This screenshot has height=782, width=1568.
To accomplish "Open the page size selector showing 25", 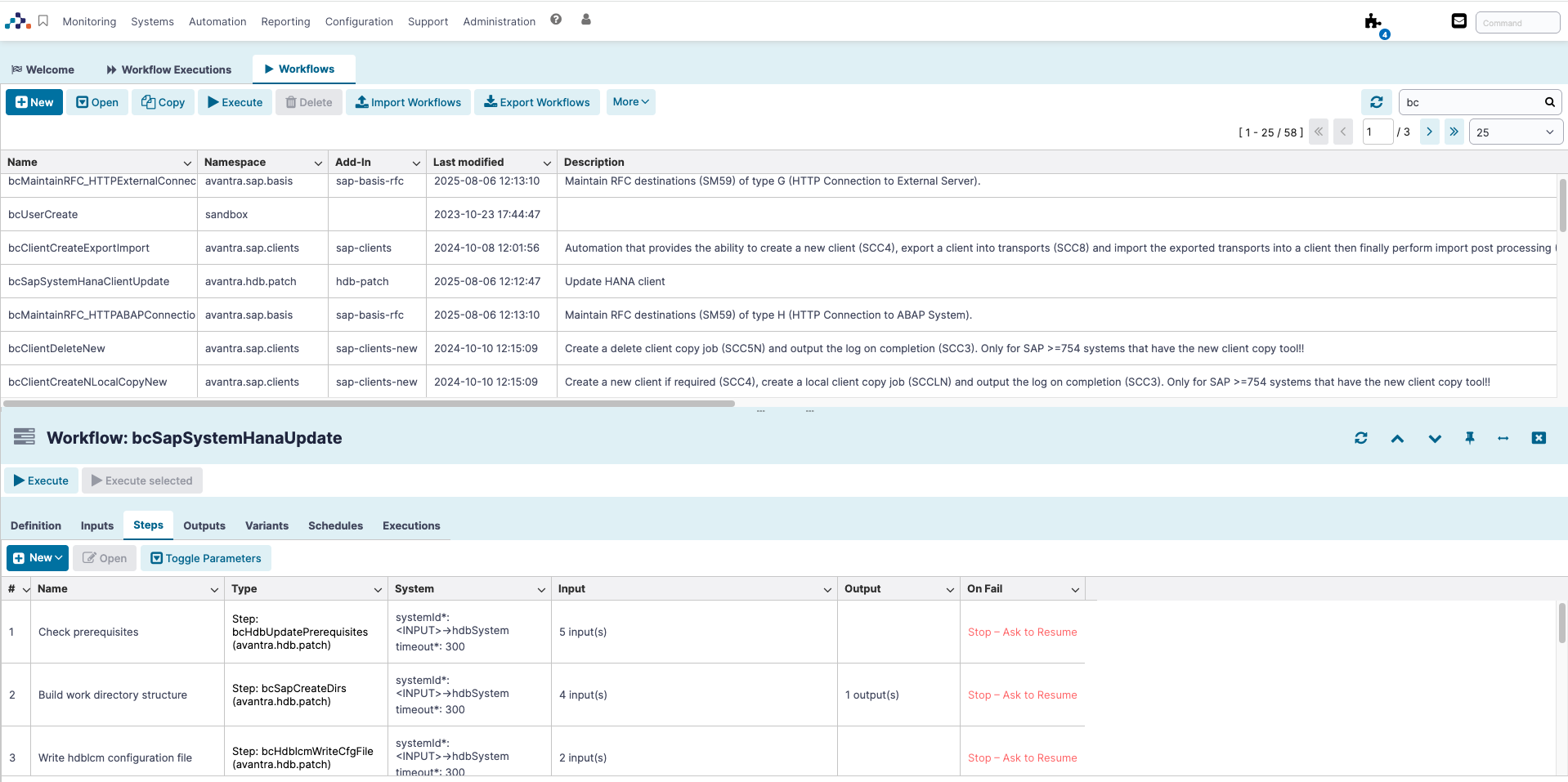I will 1515,131.
